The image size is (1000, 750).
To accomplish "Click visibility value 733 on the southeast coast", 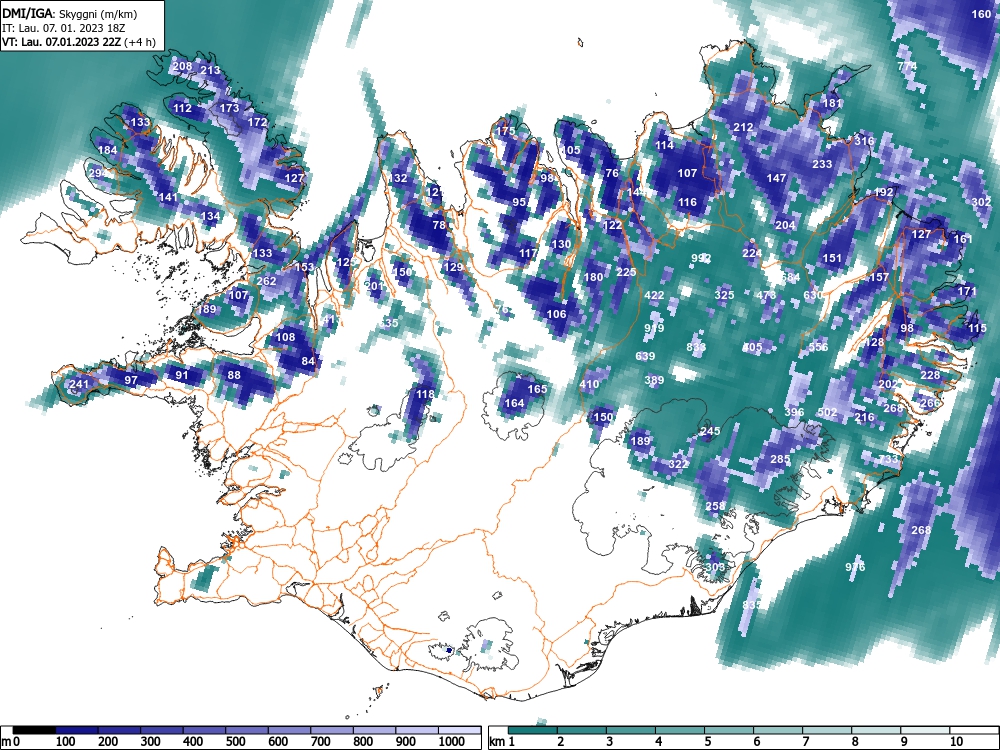I will (x=888, y=459).
